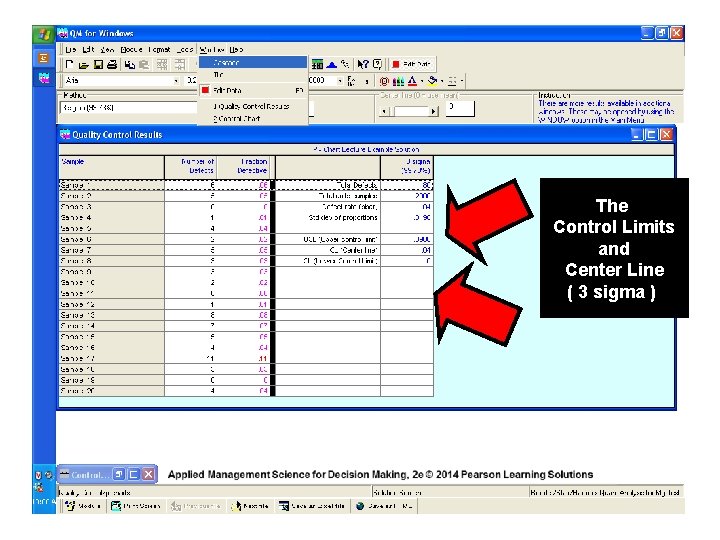Viewport: 720px width, 540px height.
Task: Click Save as HTML button
Action: point(384,506)
